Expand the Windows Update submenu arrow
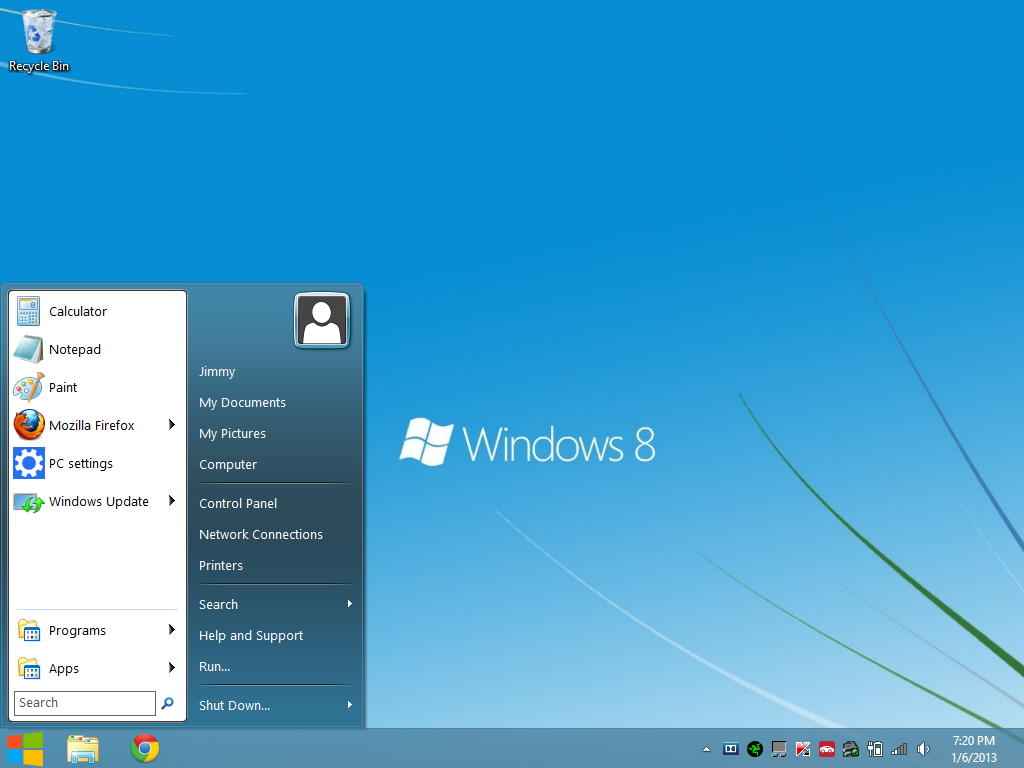1024x768 pixels. (172, 501)
